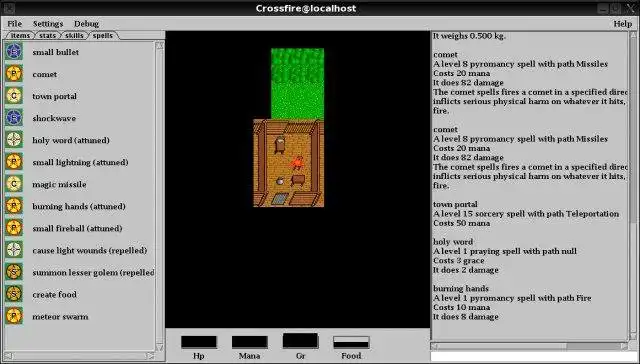Click spell list scroll-up arrow

pos(160,45)
